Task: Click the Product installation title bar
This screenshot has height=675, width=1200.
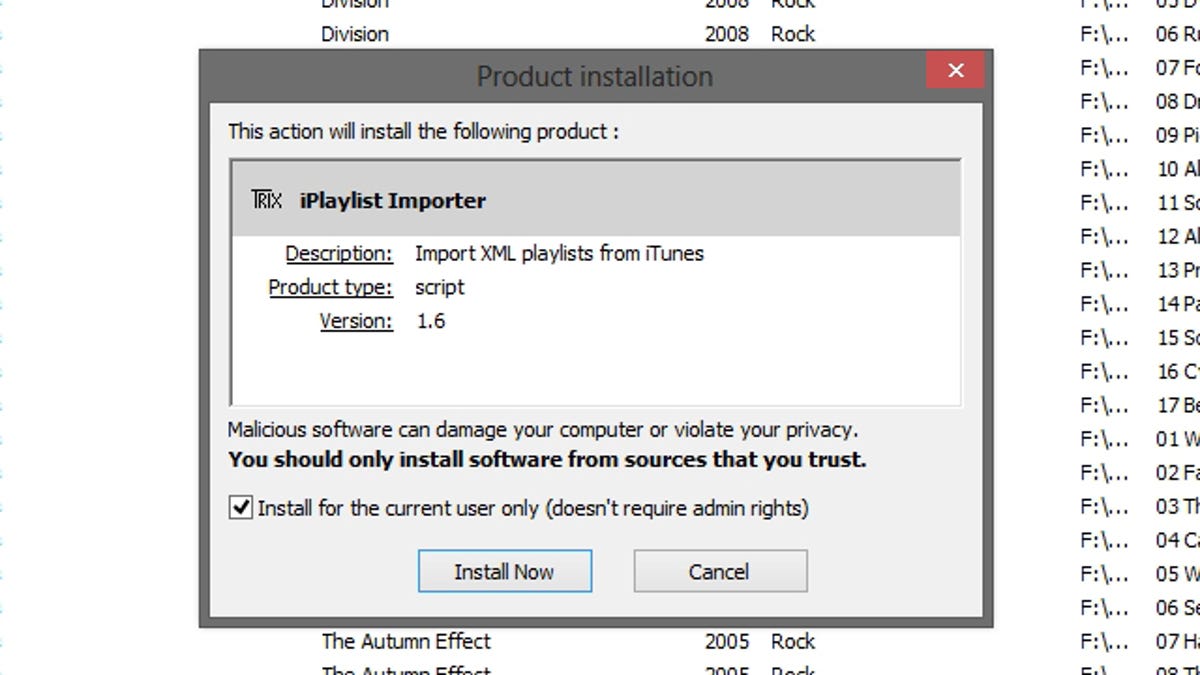Action: pos(595,76)
